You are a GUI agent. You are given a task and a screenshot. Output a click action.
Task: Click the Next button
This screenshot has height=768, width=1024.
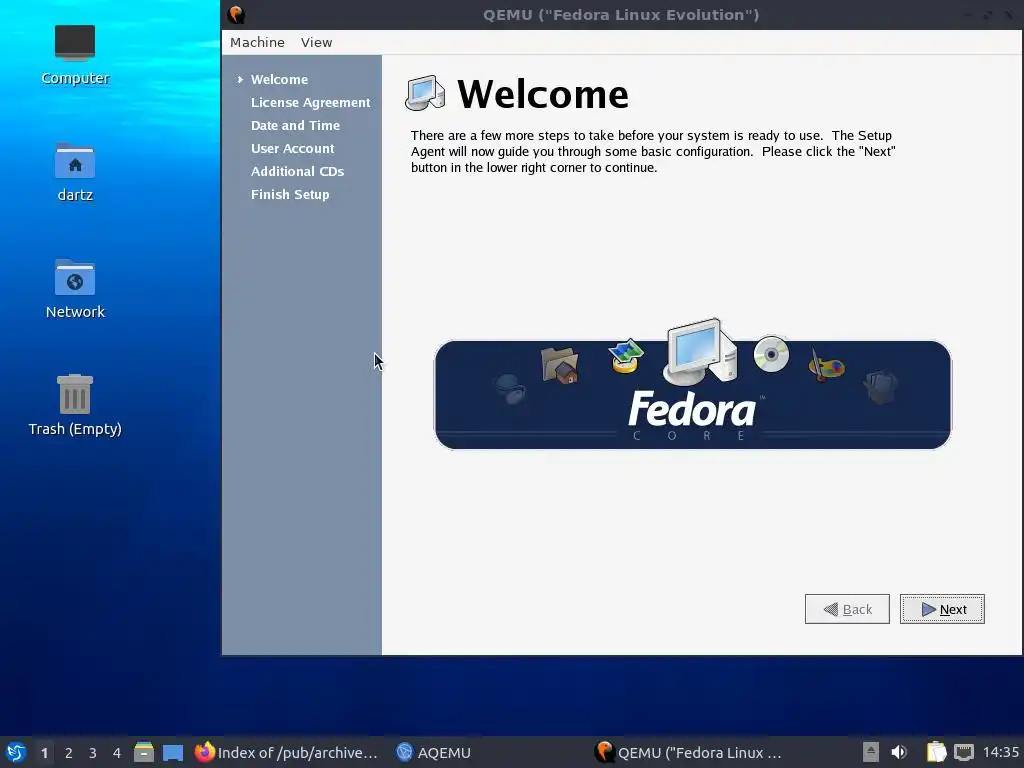click(x=942, y=609)
